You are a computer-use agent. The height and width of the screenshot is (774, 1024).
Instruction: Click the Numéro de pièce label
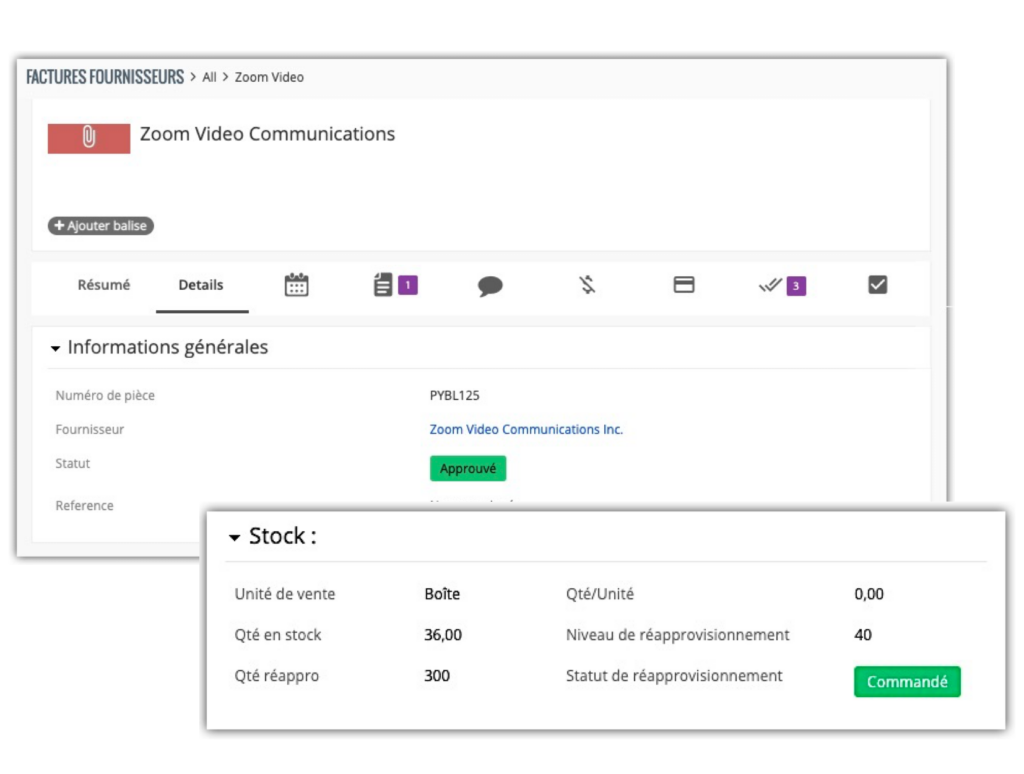click(x=105, y=395)
